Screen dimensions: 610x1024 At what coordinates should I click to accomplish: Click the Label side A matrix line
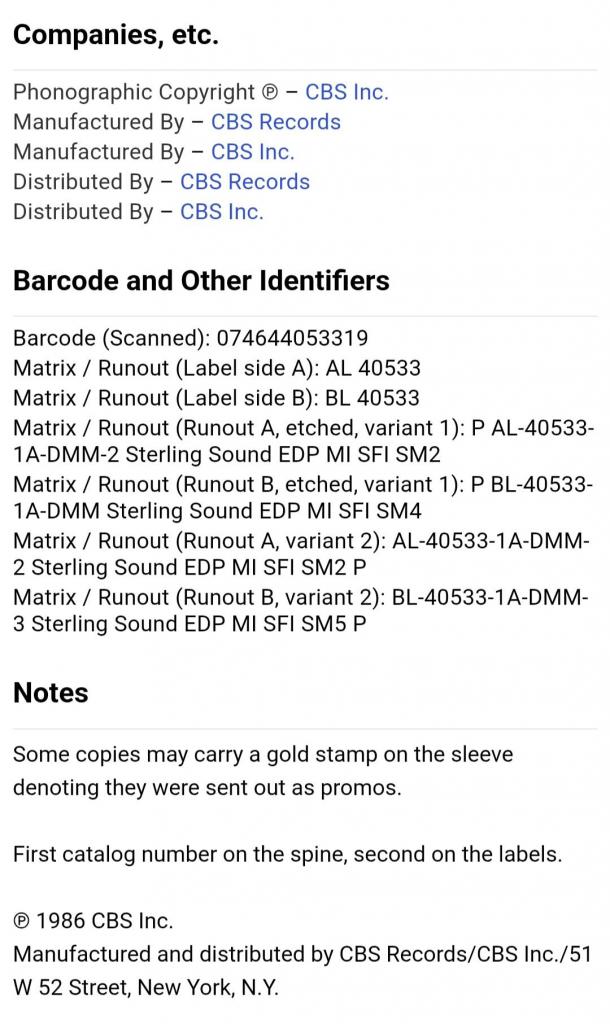[x=216, y=368]
